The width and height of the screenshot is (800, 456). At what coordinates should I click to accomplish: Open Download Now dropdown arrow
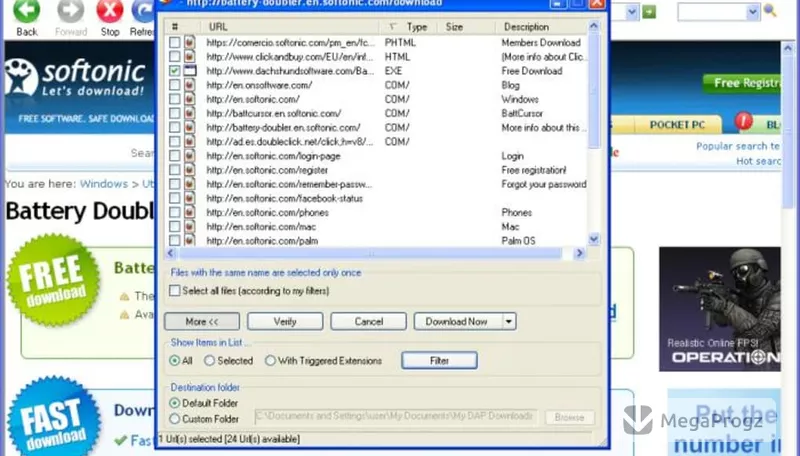[509, 321]
